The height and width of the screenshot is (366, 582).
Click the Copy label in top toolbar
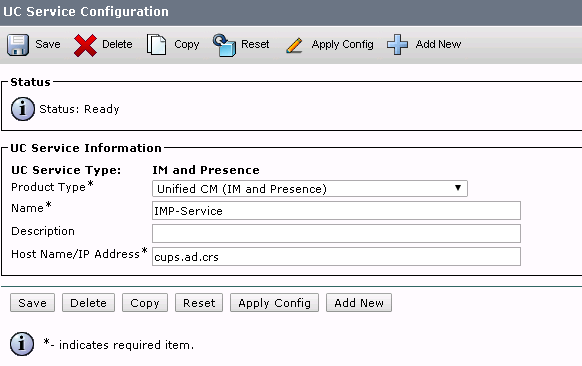click(187, 45)
